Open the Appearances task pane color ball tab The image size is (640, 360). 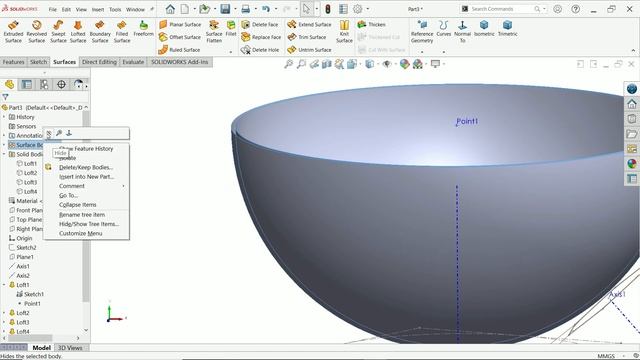click(x=631, y=164)
